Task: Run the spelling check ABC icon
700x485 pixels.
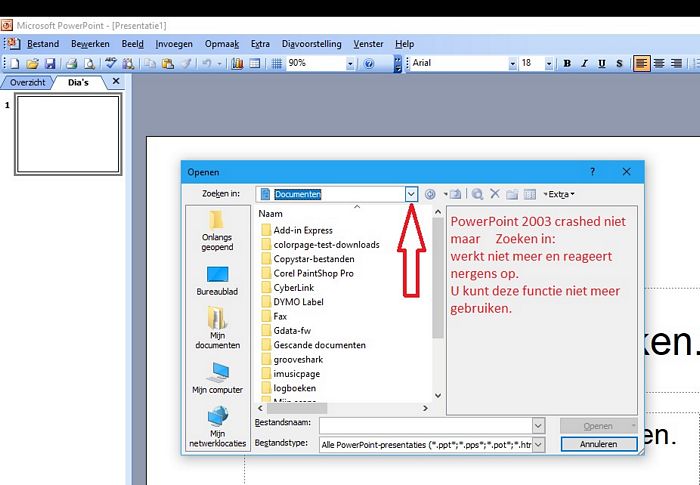Action: [111, 63]
